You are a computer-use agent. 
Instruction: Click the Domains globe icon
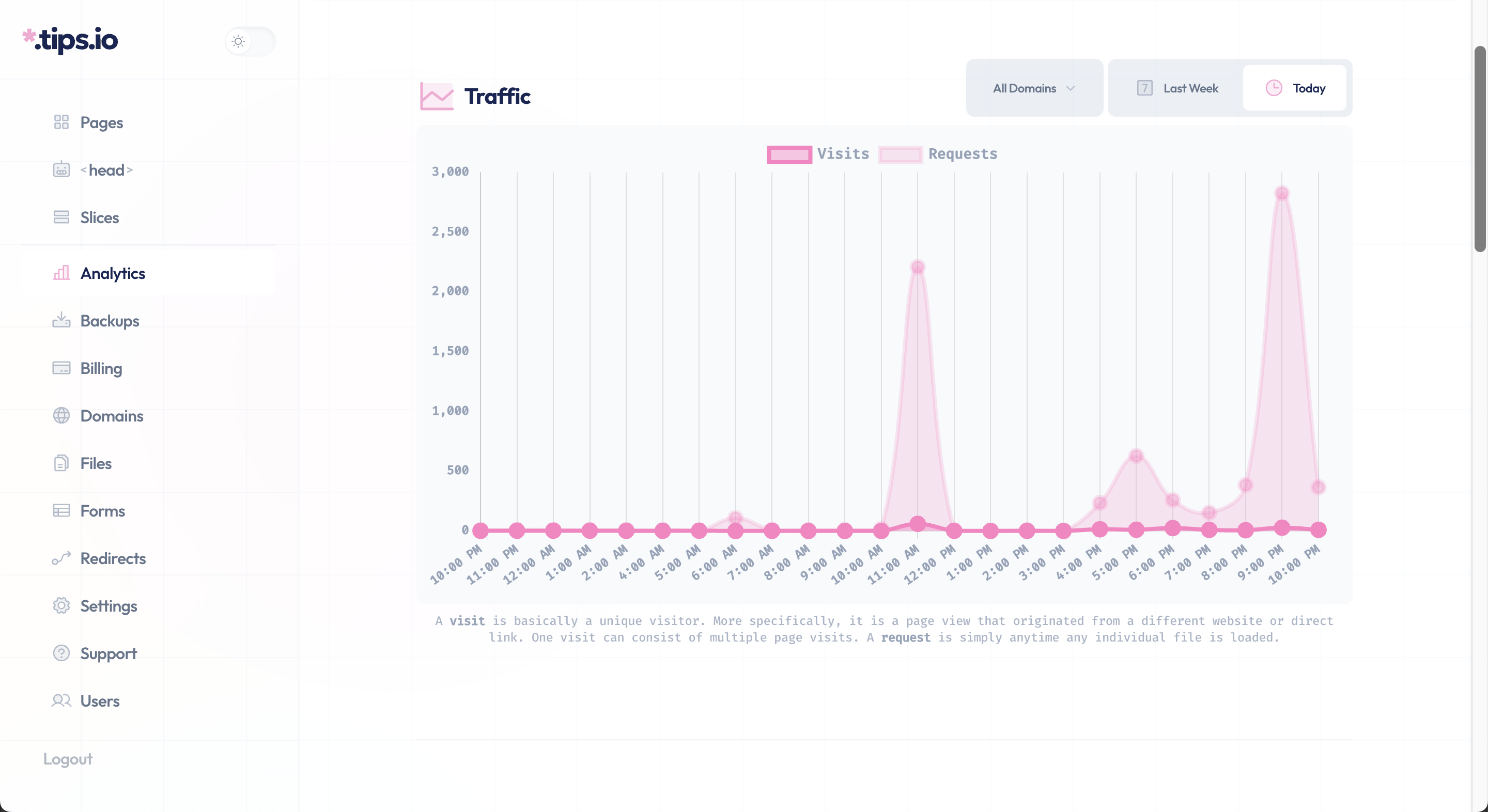[61, 415]
